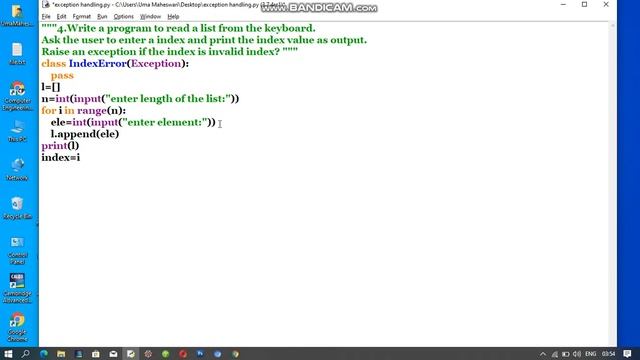Open File Explorer from taskbar
This screenshot has height=360, width=640.
pyautogui.click(x=61, y=353)
